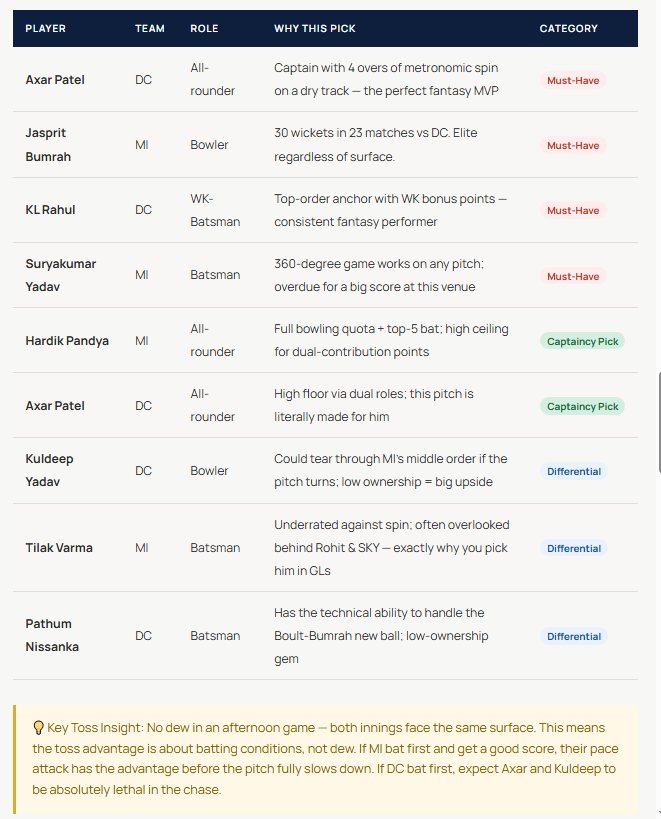Click the ROLE column header
The height and width of the screenshot is (819, 661).
pos(204,29)
